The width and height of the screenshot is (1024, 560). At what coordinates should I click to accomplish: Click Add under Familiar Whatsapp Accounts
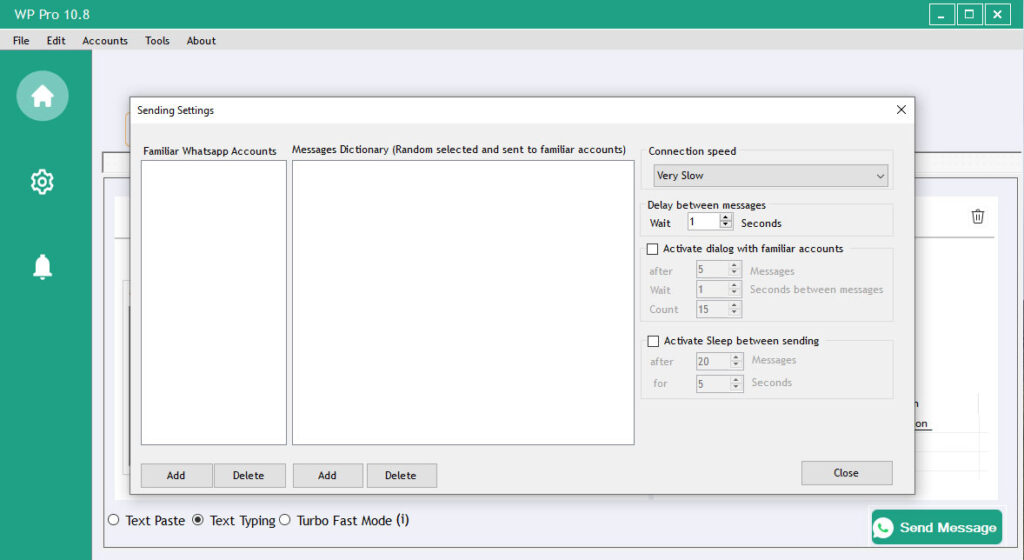tap(176, 475)
